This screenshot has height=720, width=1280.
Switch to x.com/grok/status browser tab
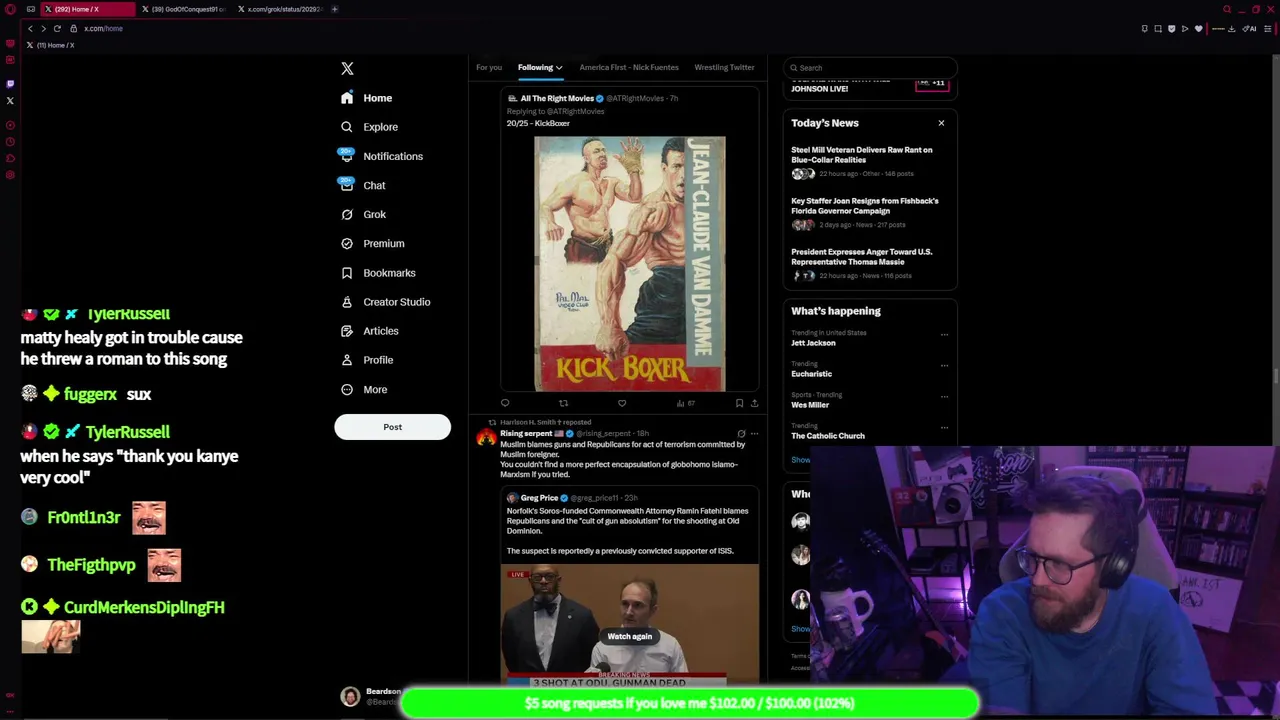click(279, 9)
